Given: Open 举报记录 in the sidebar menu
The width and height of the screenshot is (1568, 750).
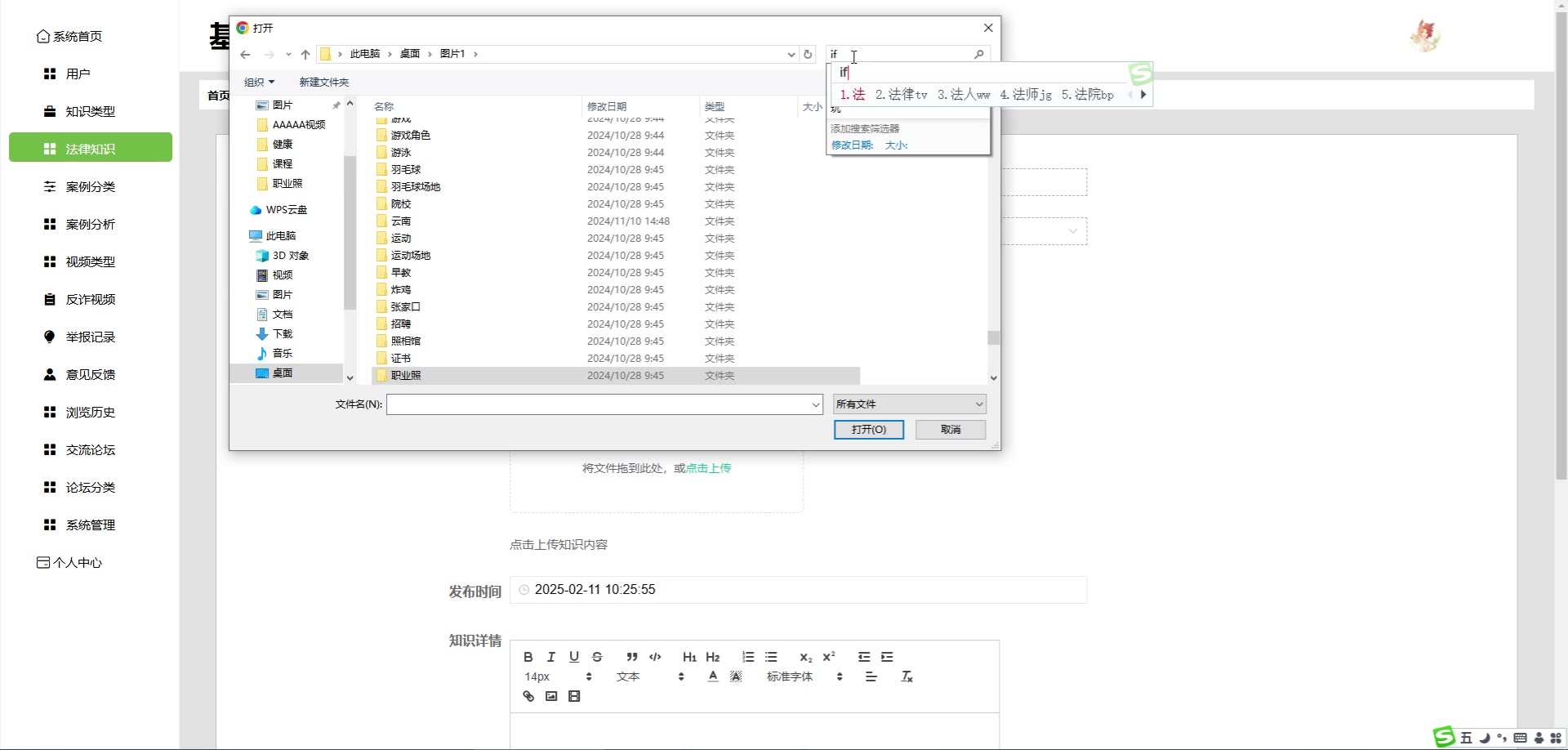Looking at the screenshot, I should click(90, 337).
